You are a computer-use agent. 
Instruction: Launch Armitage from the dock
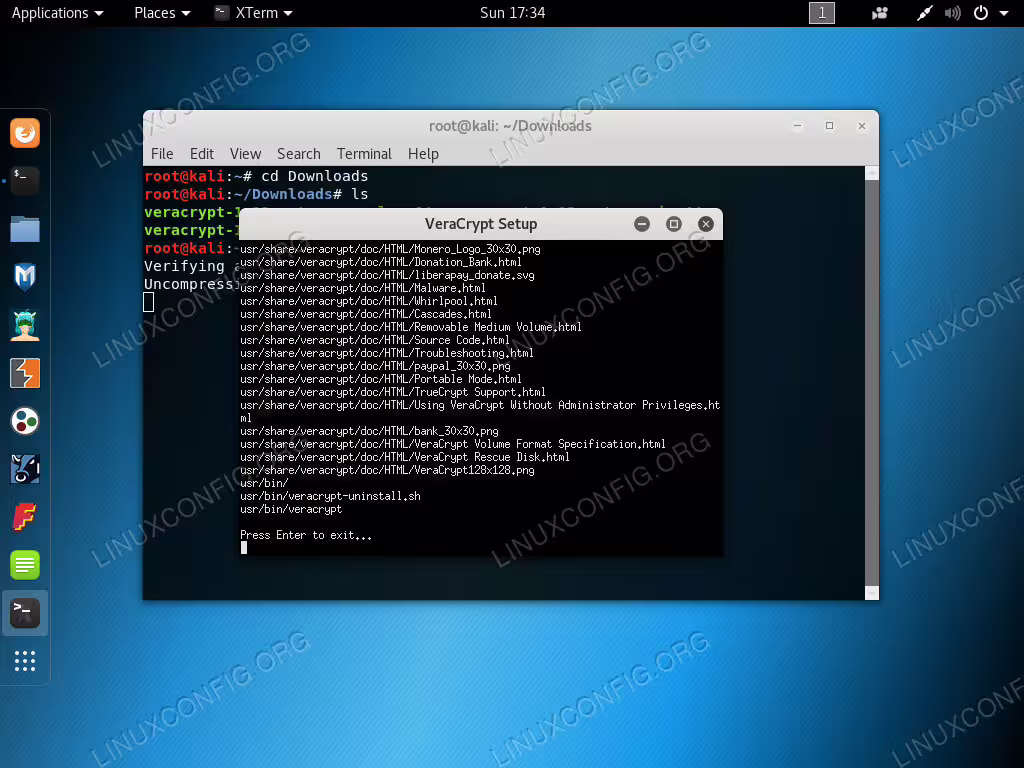click(25, 325)
